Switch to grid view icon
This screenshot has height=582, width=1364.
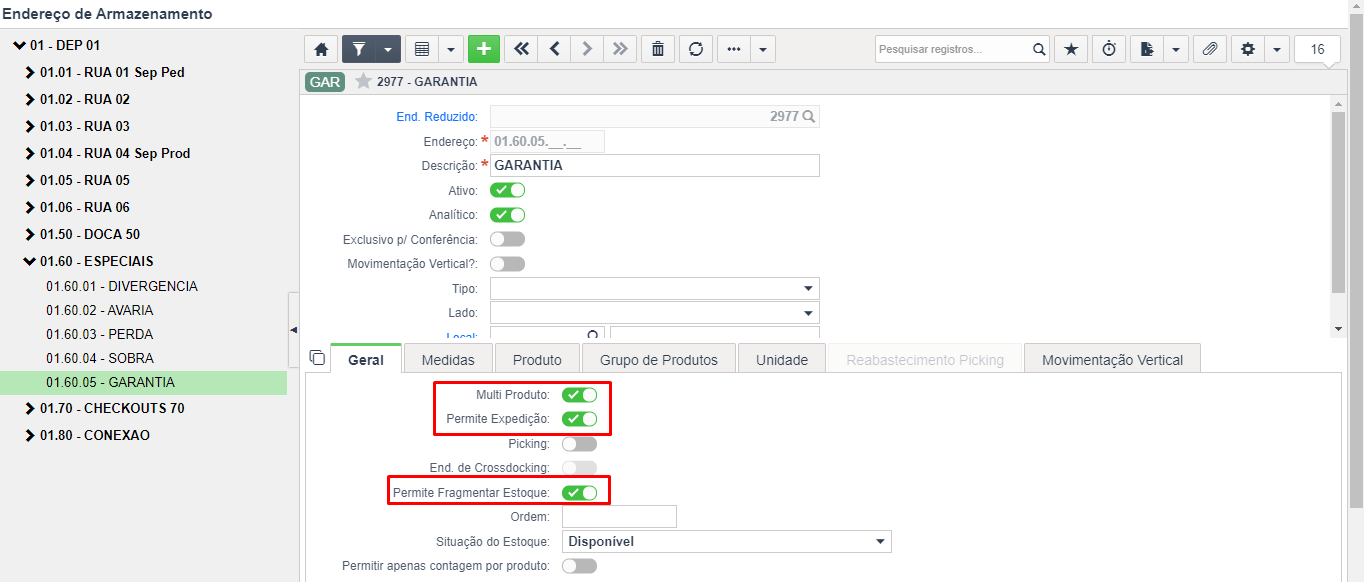tap(422, 48)
